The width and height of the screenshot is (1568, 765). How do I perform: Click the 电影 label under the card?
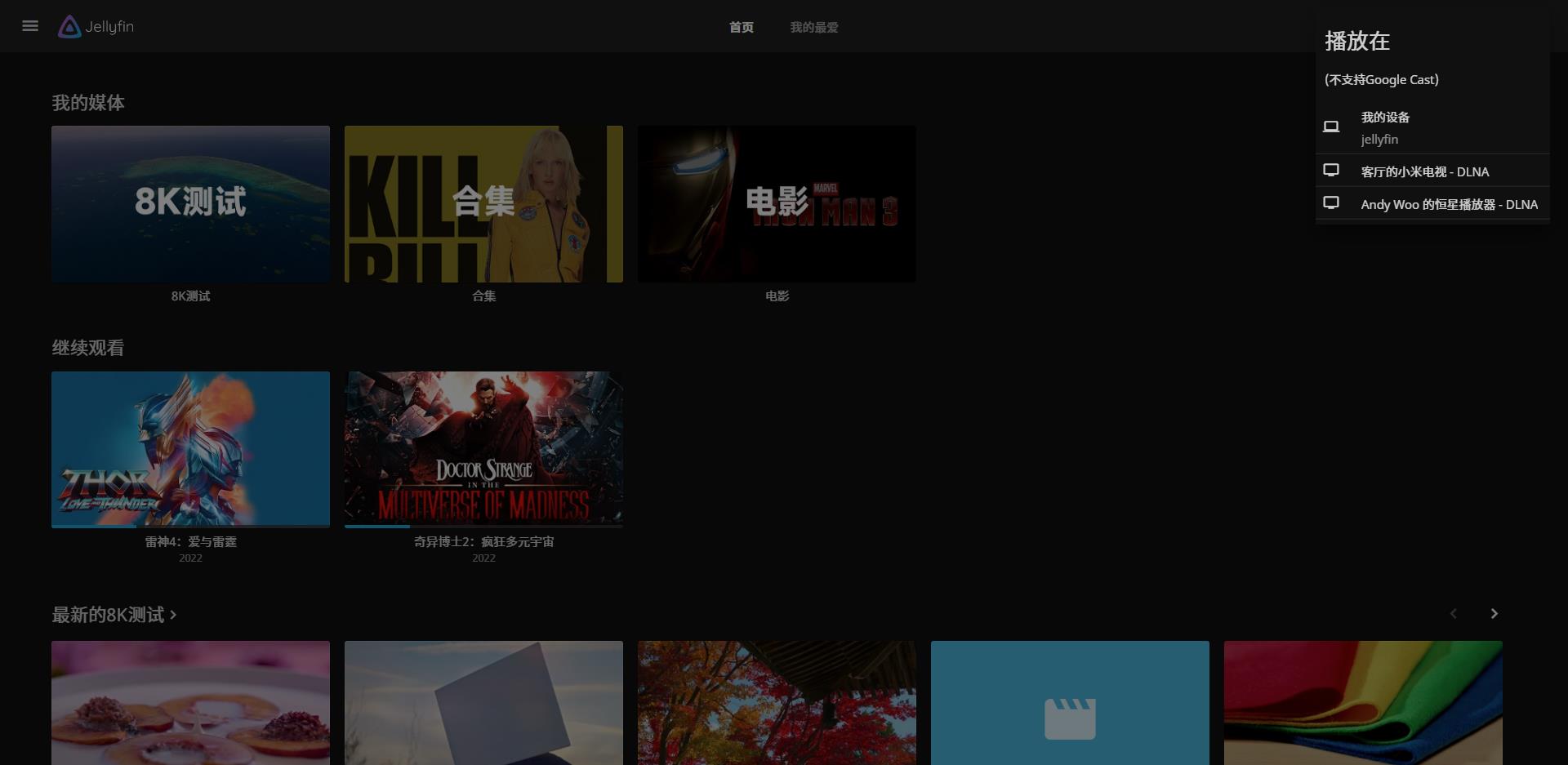point(777,296)
